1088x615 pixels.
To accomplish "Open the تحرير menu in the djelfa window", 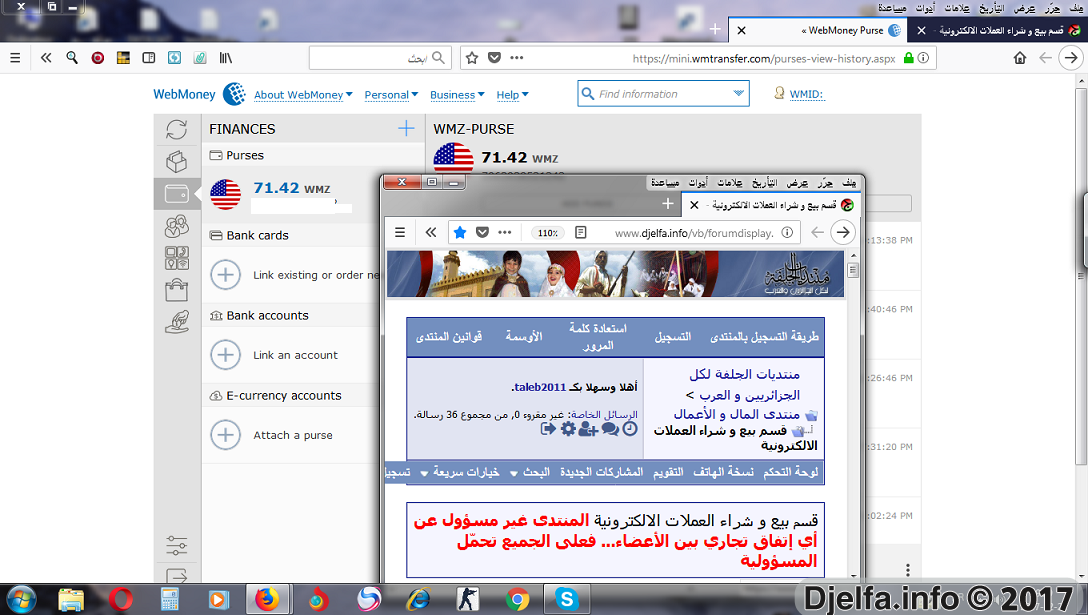I will 825,183.
